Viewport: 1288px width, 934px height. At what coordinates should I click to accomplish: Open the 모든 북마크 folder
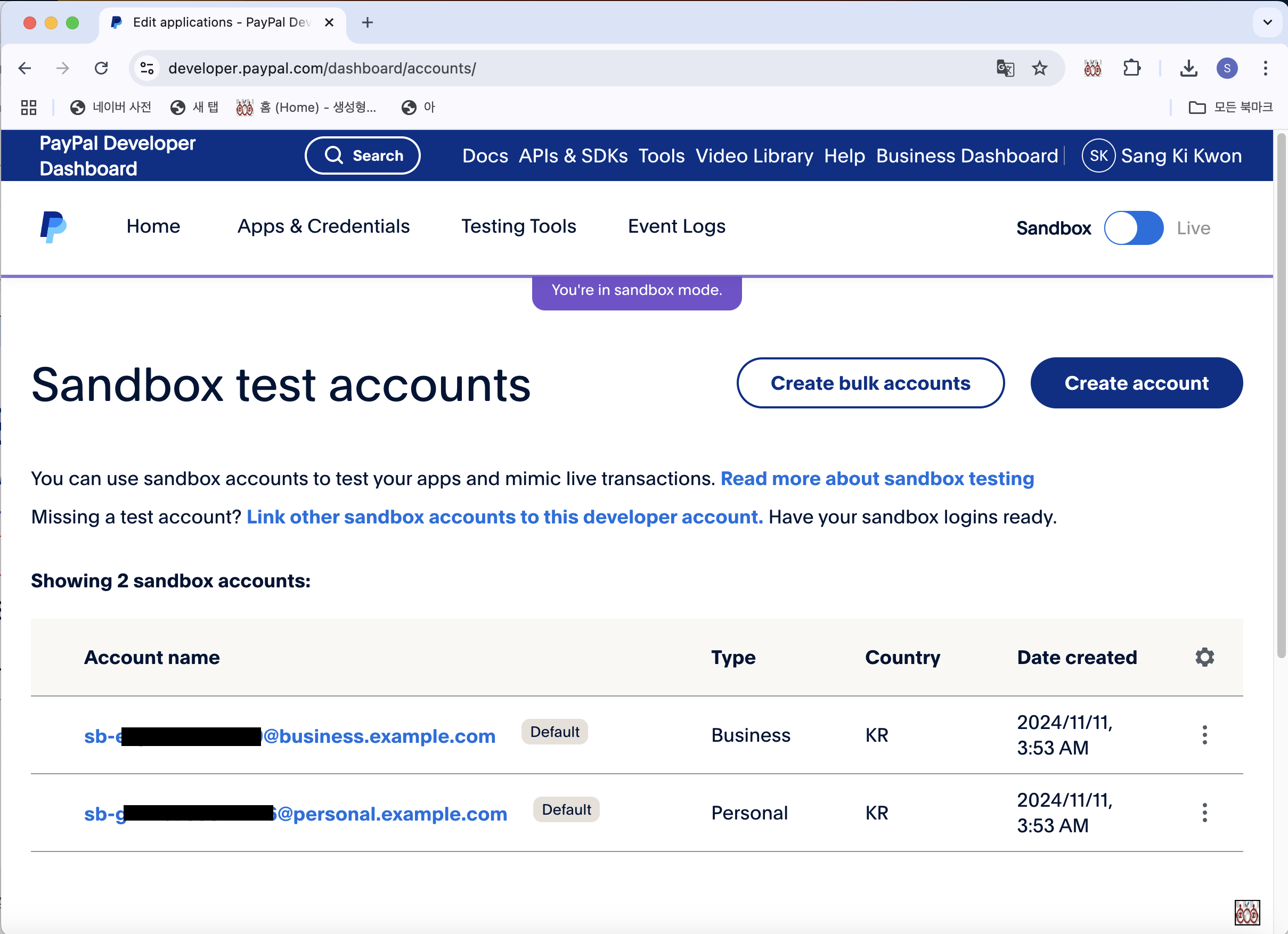click(1230, 108)
